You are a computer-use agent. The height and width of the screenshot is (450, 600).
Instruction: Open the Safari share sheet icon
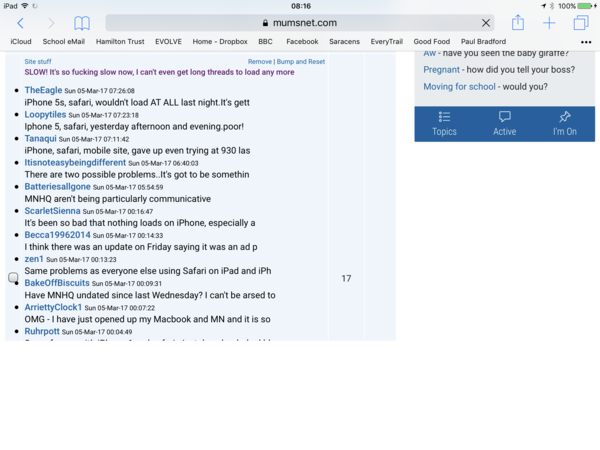click(x=518, y=23)
